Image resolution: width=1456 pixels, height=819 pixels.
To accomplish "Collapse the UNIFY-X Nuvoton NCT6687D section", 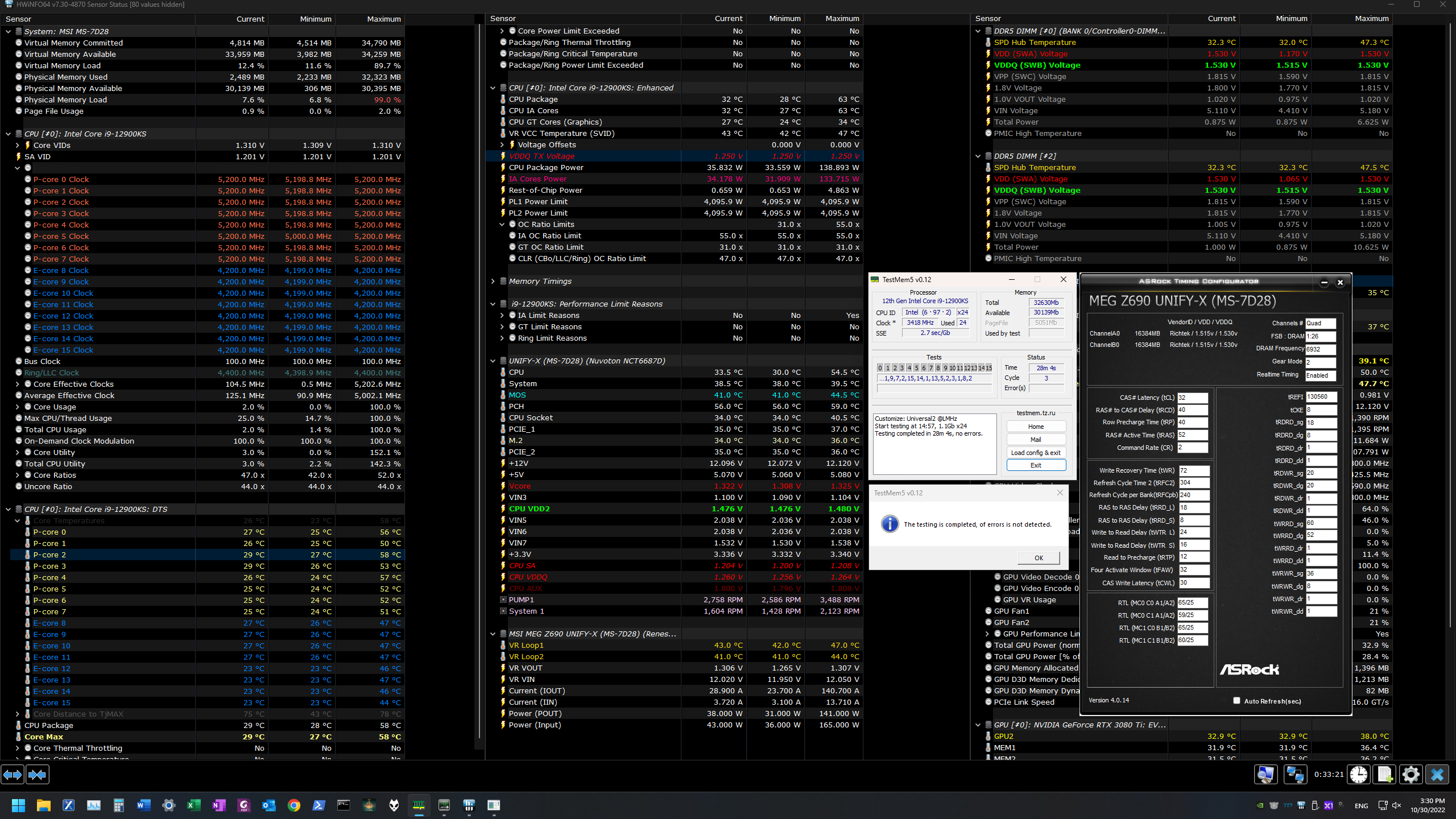I will 493,361.
